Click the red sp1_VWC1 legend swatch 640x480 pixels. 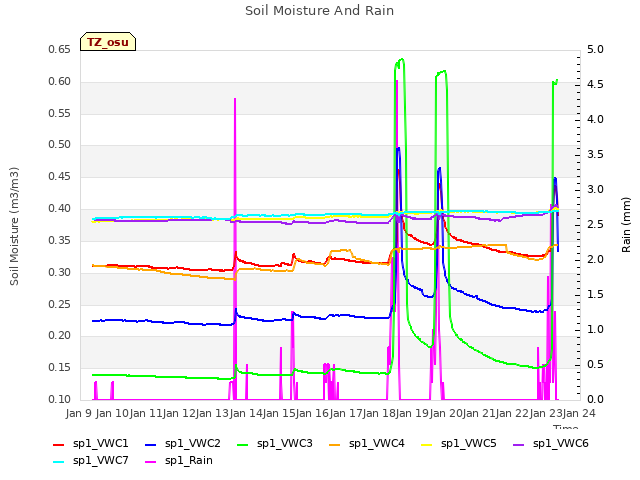59,444
